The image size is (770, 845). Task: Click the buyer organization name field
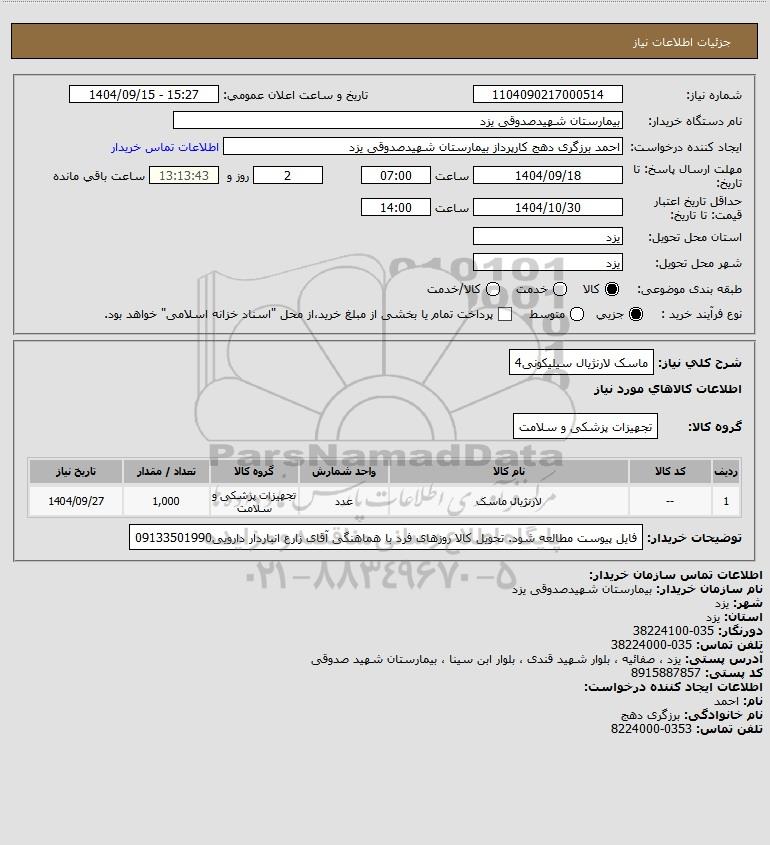(398, 121)
